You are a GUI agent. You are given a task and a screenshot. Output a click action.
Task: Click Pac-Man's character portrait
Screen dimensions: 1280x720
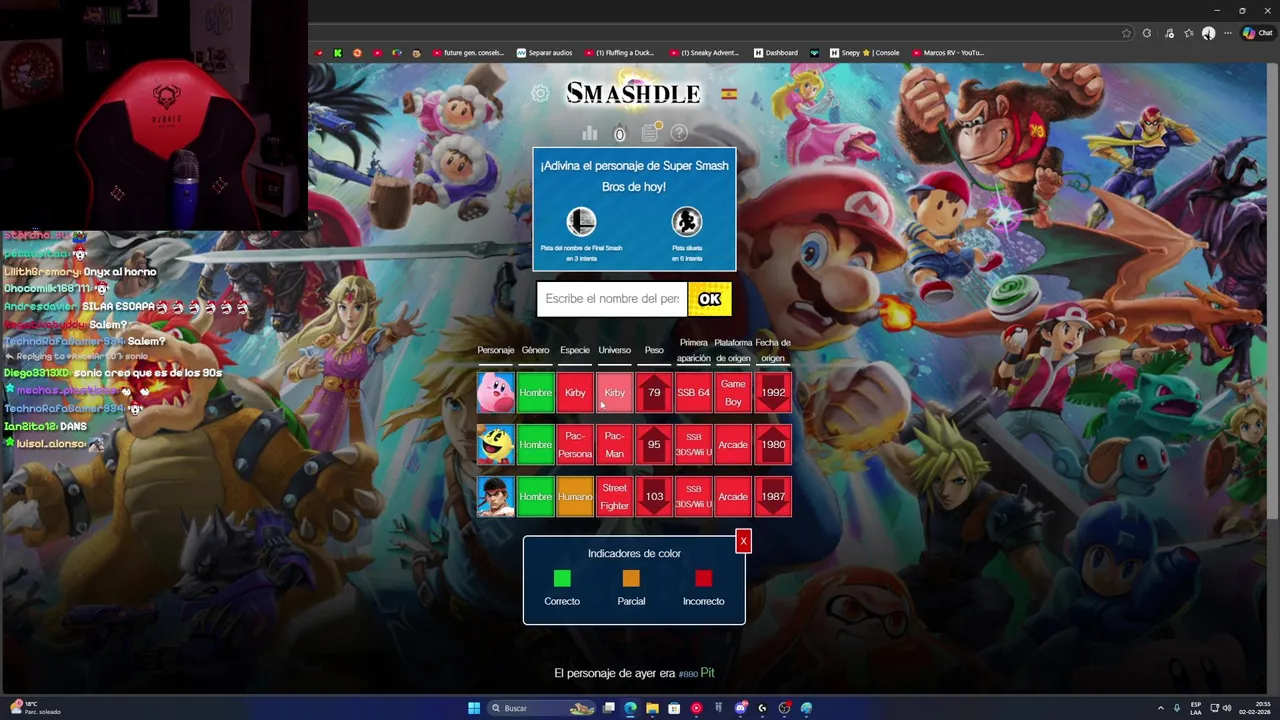(495, 445)
